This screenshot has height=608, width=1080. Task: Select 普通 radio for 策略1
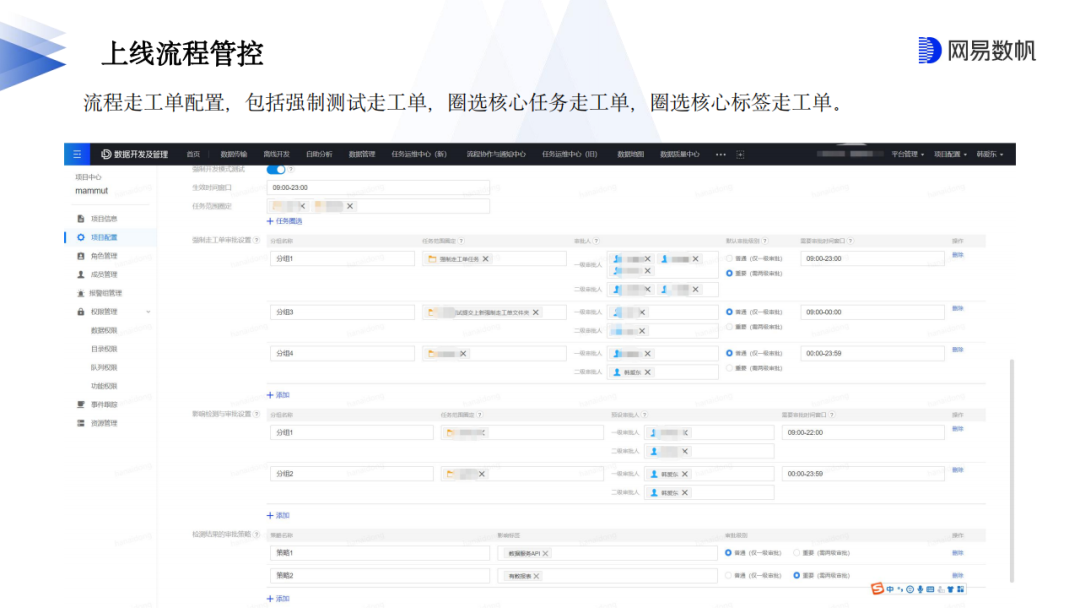[x=728, y=553]
